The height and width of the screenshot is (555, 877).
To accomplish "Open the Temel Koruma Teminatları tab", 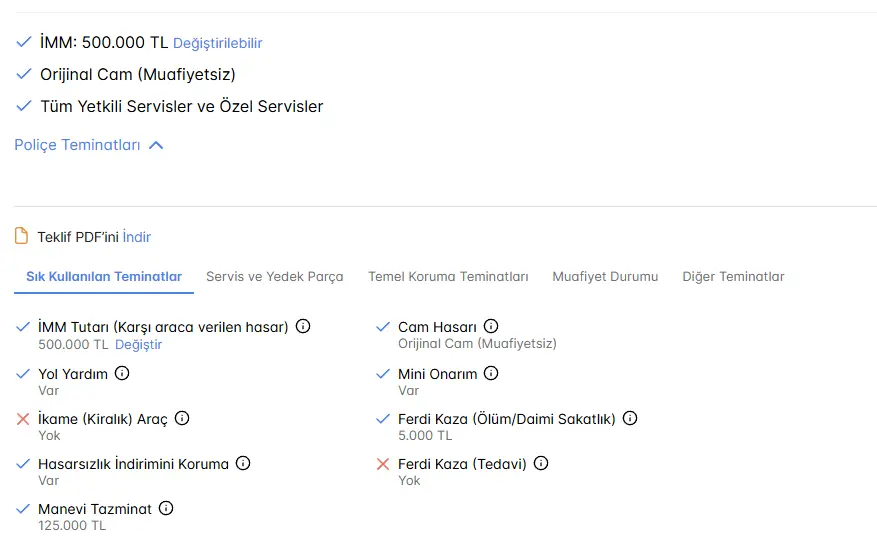I will pyautogui.click(x=448, y=276).
